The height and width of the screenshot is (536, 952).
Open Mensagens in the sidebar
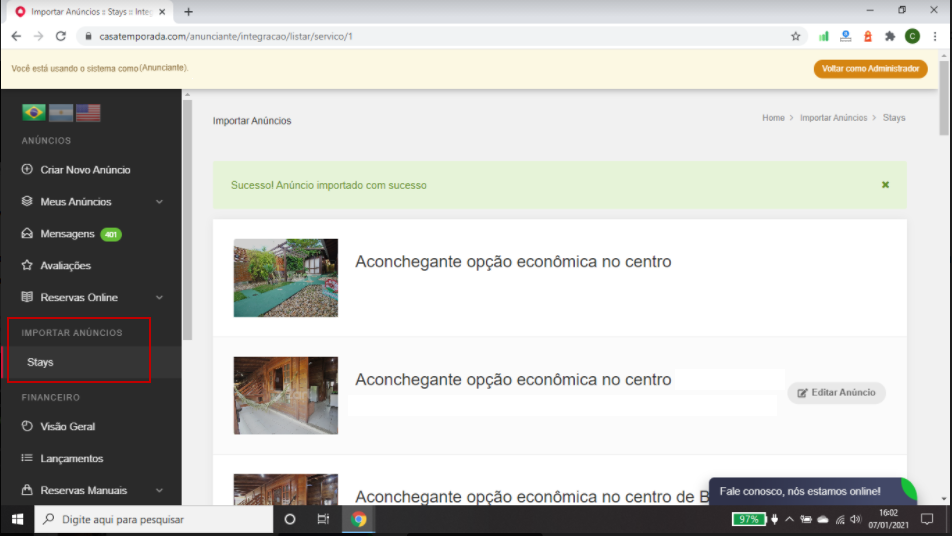pos(67,234)
